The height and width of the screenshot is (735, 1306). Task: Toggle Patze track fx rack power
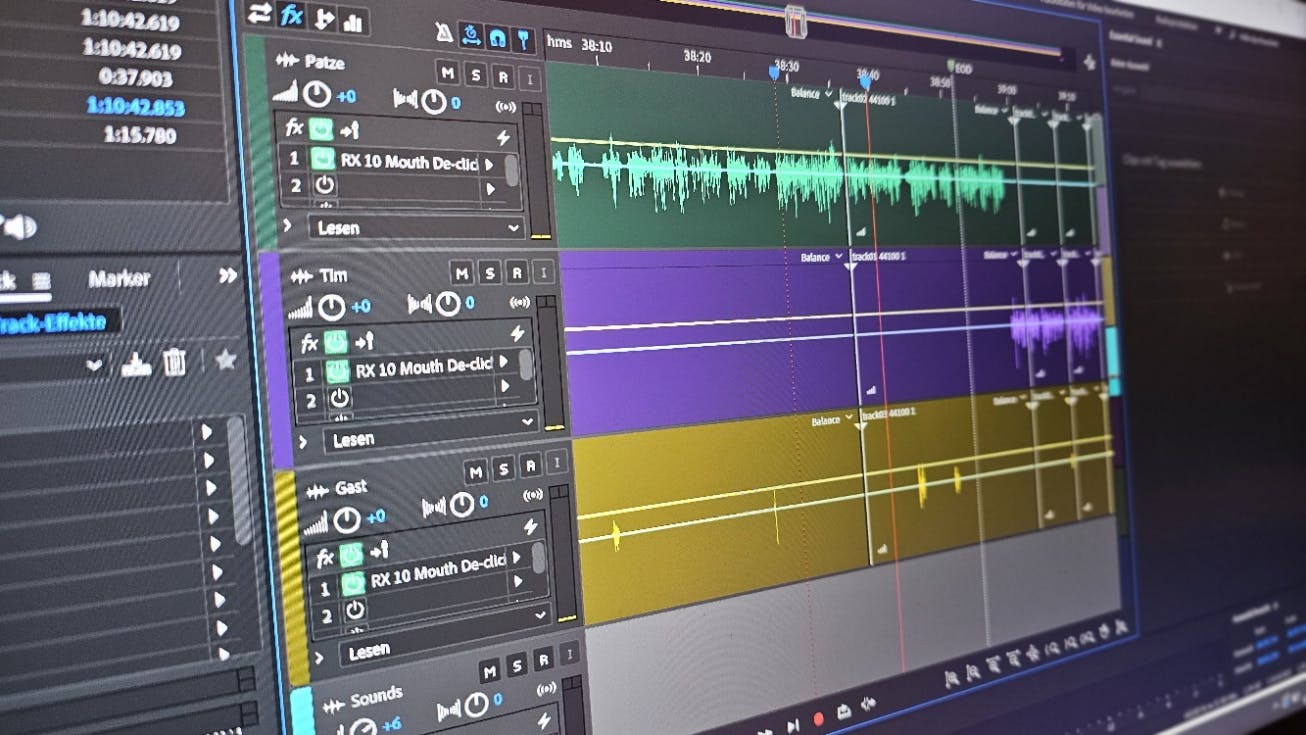click(320, 129)
